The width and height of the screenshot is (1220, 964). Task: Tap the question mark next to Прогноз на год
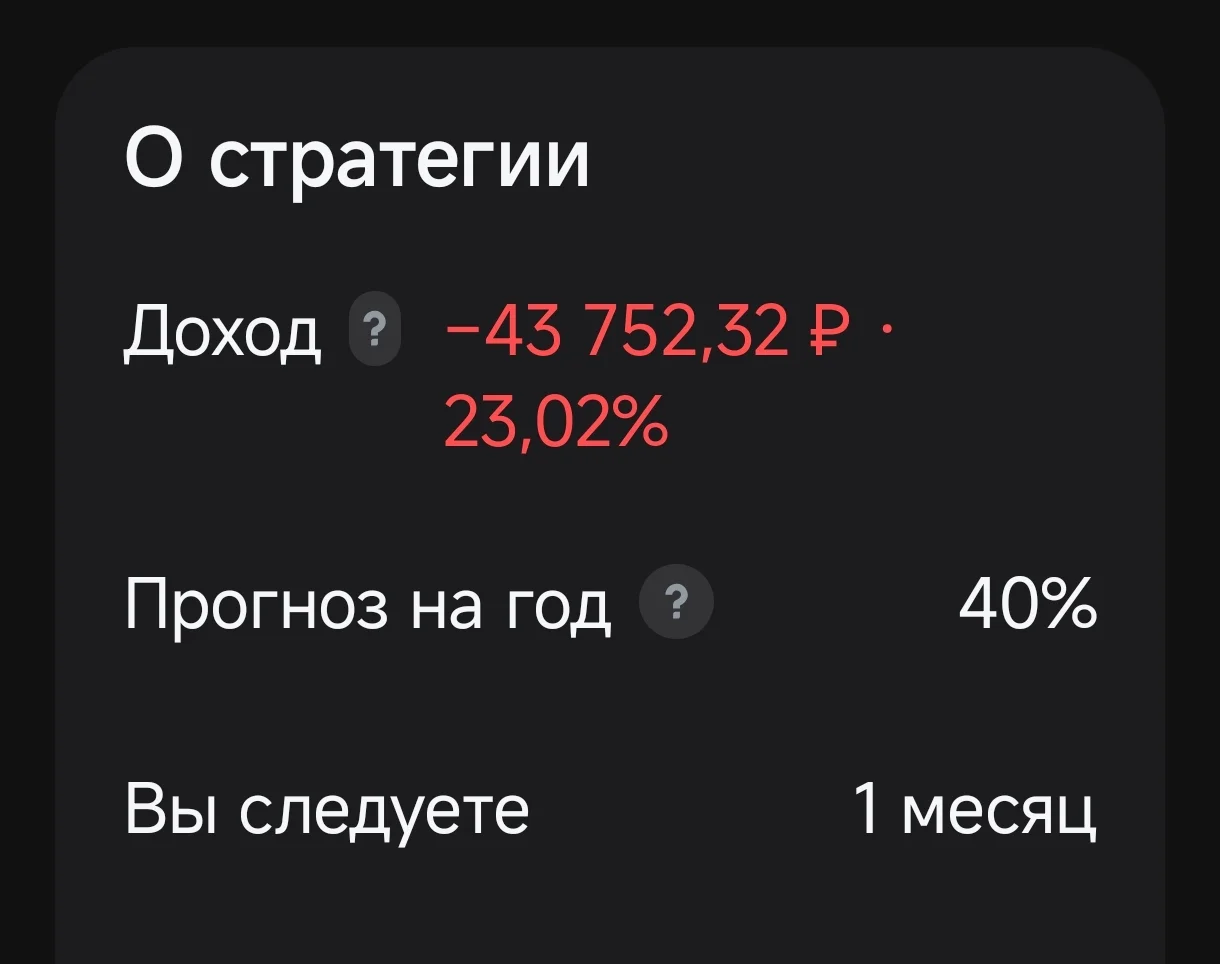point(676,604)
